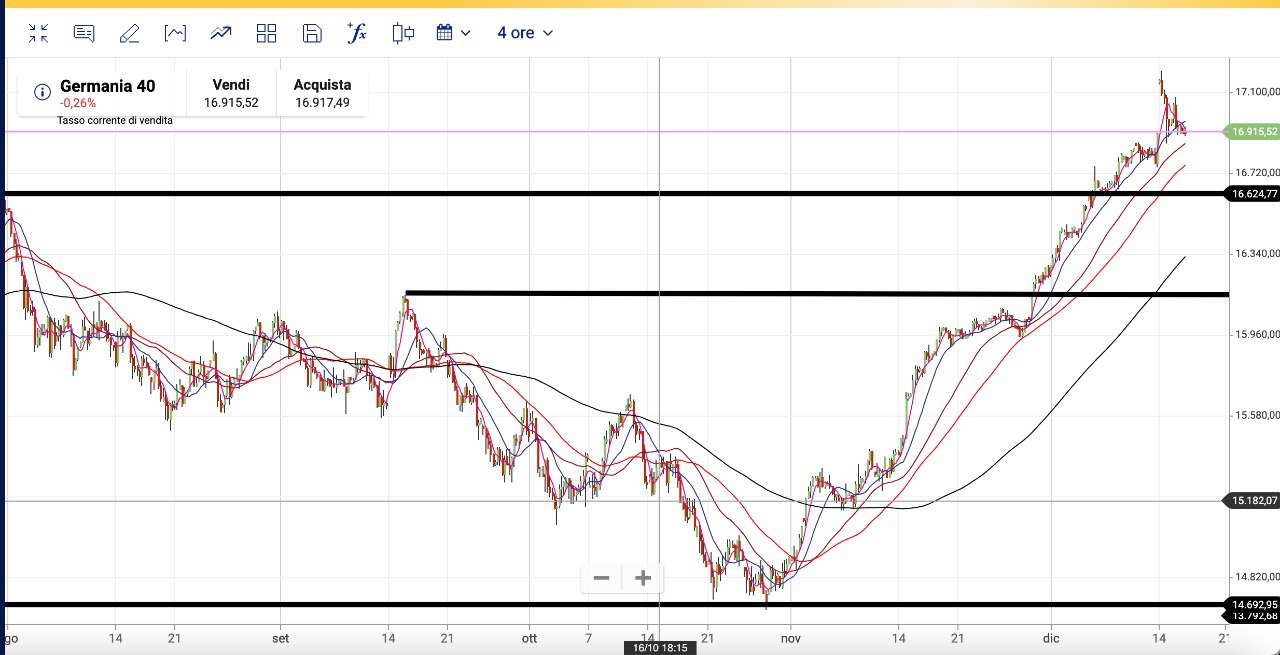1280x655 pixels.
Task: Open the four-square layout grid icon
Action: (266, 33)
